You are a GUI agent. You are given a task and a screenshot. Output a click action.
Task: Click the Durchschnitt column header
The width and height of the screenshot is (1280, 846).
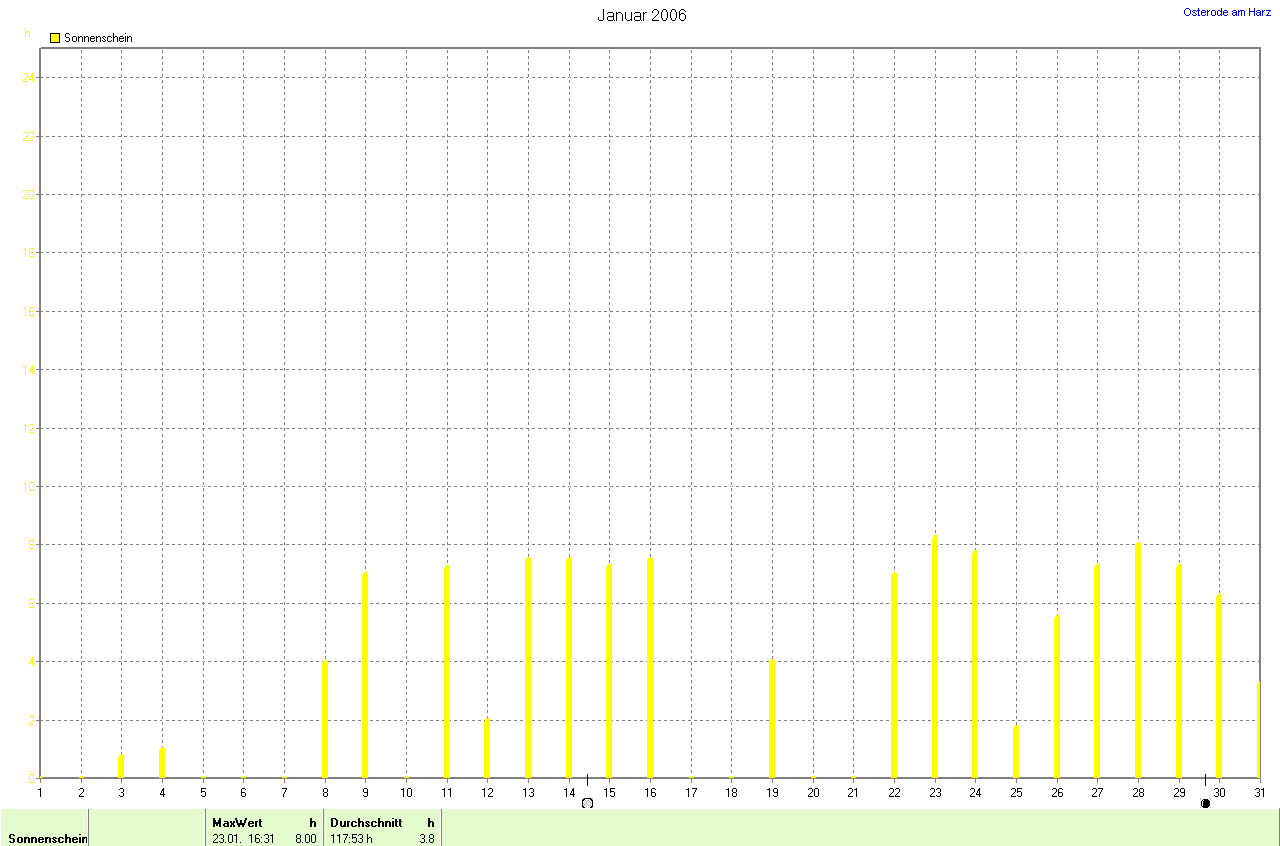366,822
